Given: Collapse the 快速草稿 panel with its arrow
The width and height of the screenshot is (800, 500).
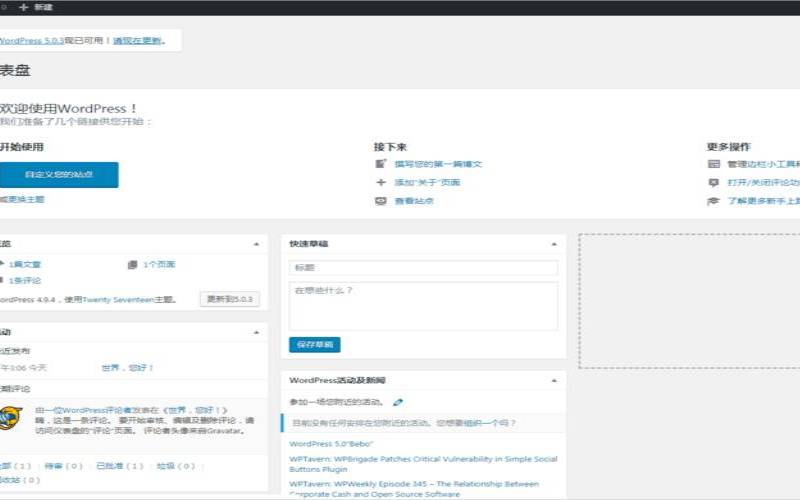Looking at the screenshot, I should (554, 244).
